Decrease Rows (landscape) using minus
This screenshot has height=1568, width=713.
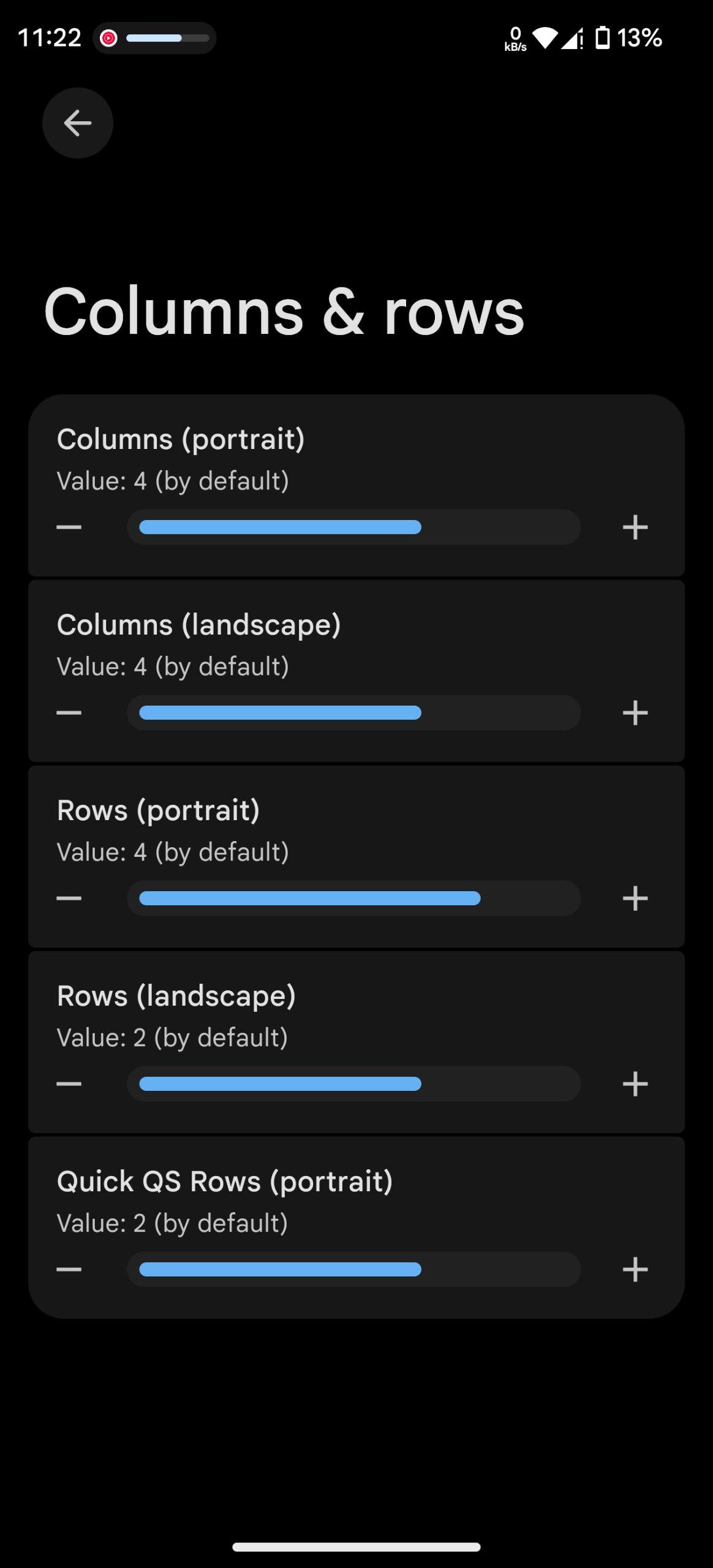(x=69, y=1084)
